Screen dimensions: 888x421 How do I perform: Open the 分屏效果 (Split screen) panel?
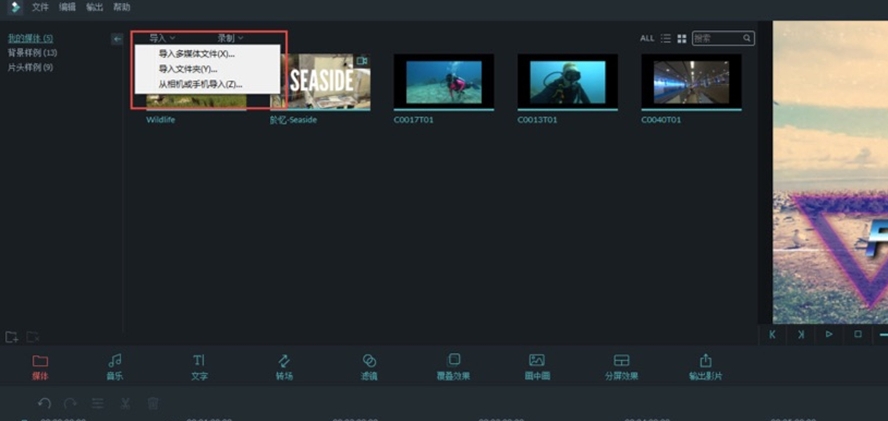[x=621, y=361]
